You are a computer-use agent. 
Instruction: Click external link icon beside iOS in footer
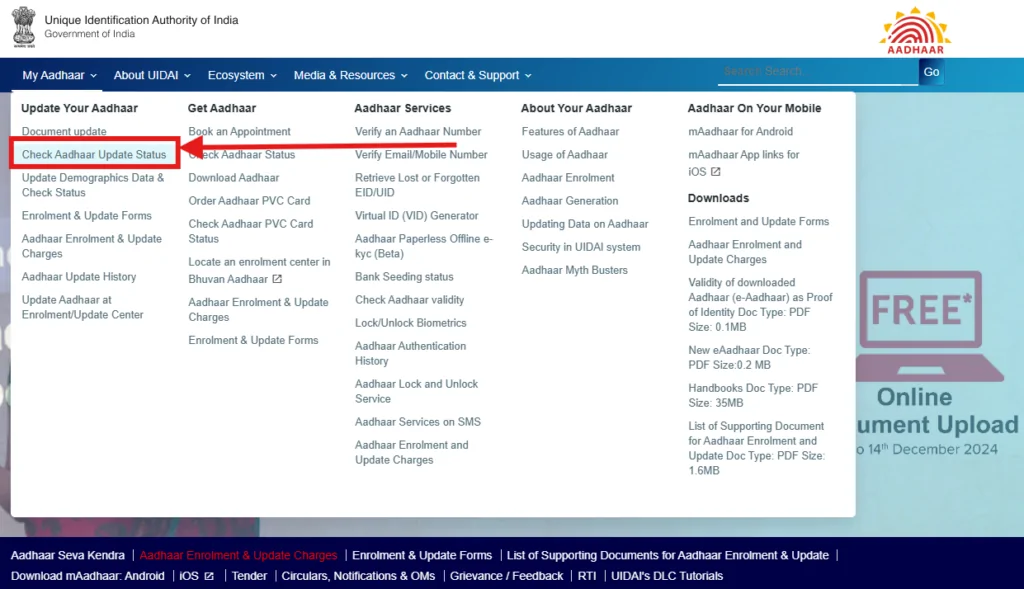pos(209,576)
